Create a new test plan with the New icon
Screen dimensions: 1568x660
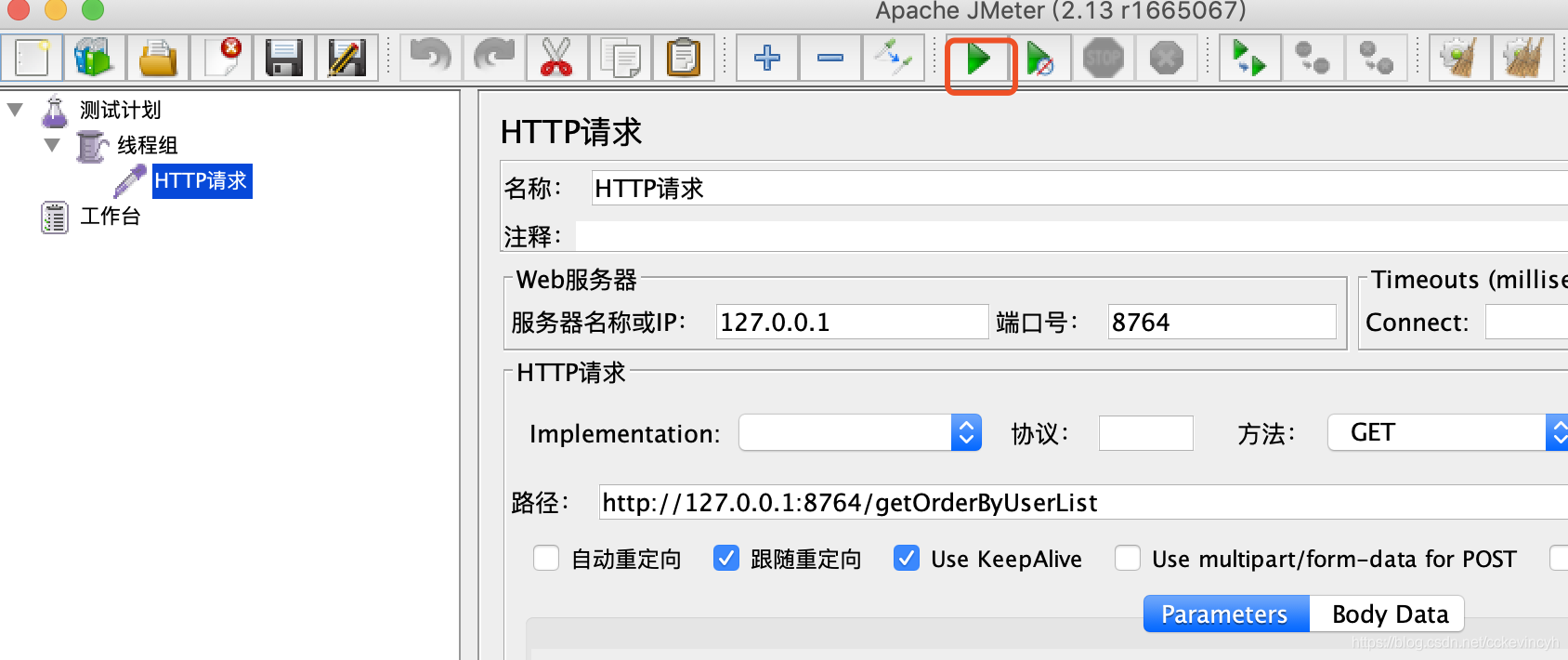click(32, 59)
